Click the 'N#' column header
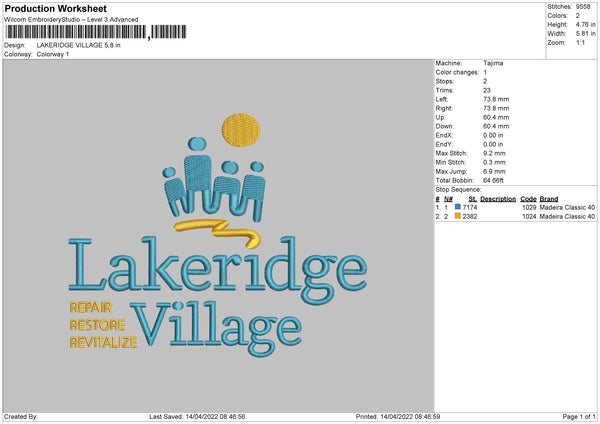The height and width of the screenshot is (424, 600). tap(448, 199)
